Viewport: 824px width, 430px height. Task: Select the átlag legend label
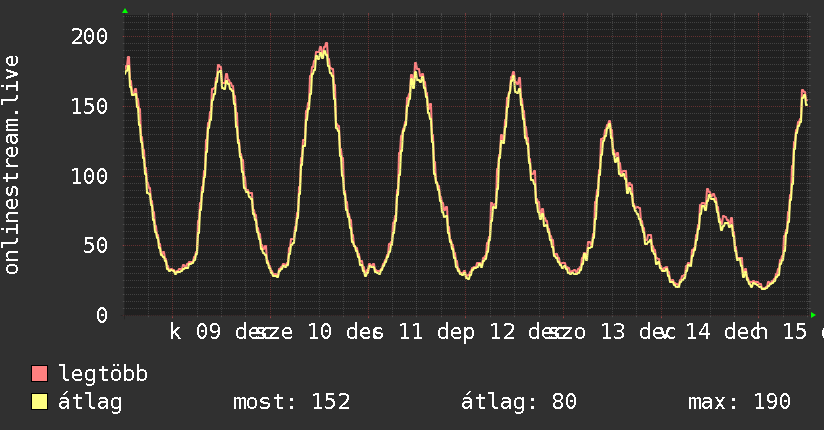(91, 402)
